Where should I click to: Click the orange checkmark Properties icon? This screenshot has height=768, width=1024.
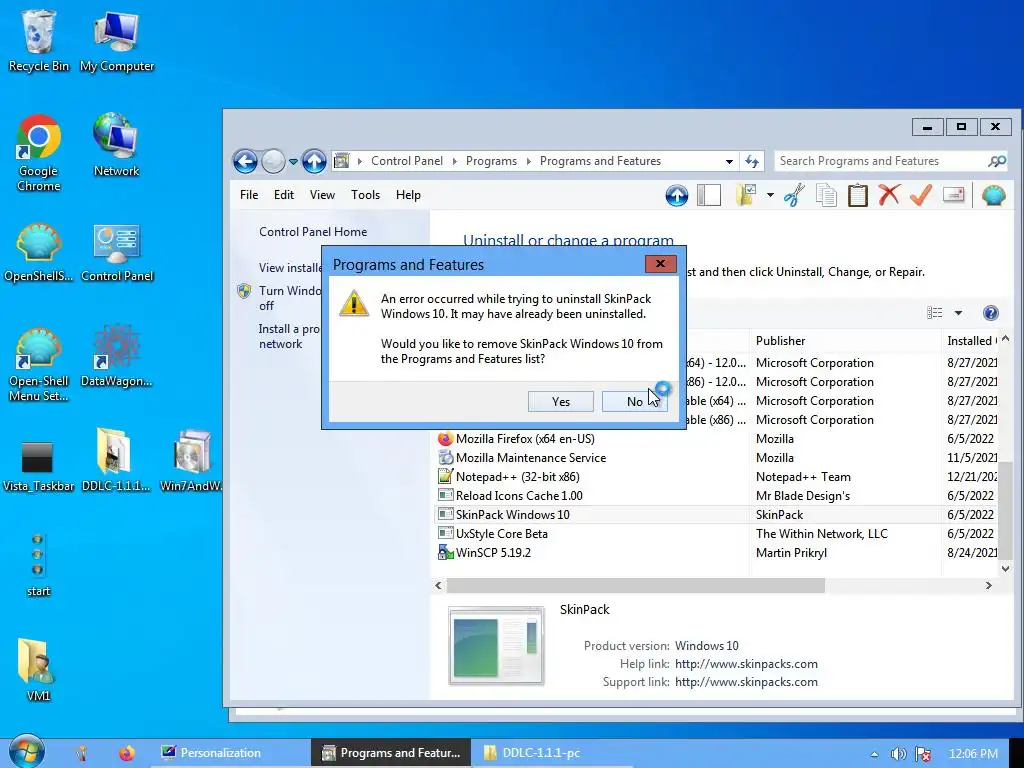coord(920,195)
